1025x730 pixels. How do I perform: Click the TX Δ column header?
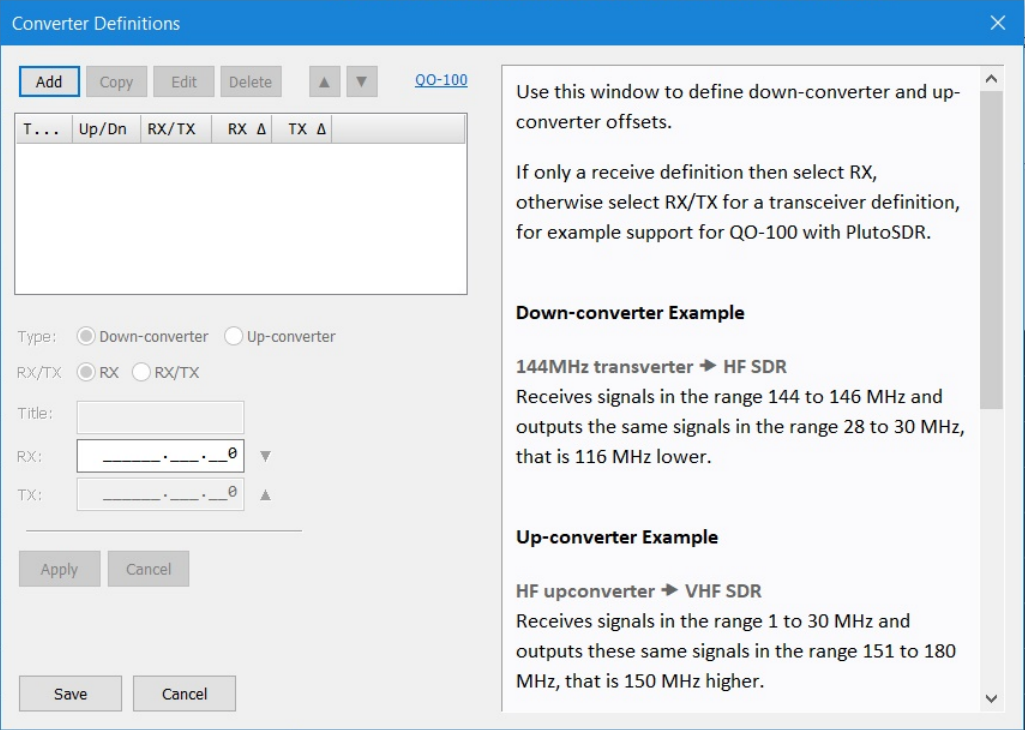(x=306, y=130)
